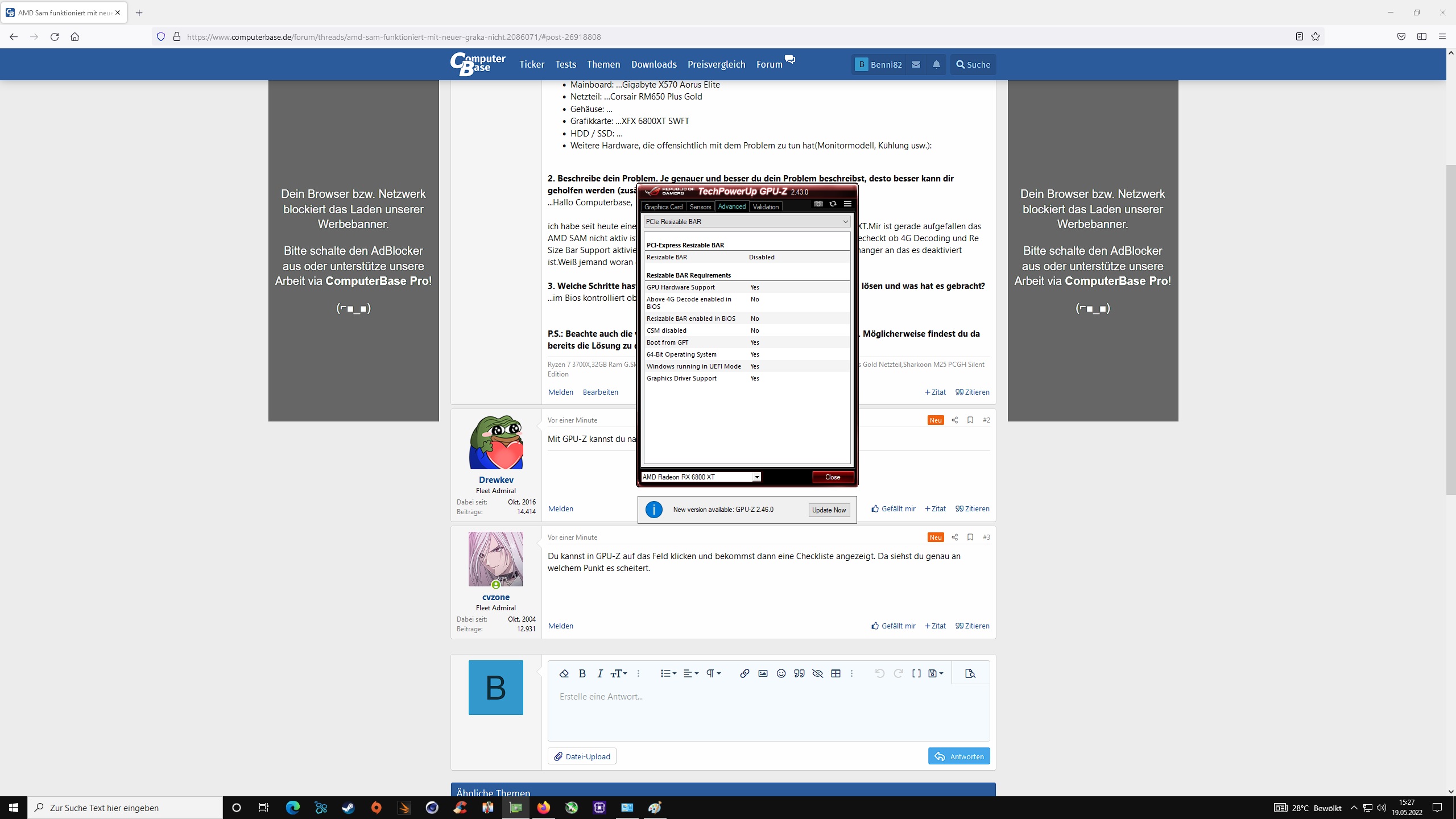The height and width of the screenshot is (819, 1456).
Task: Click the Antworten reply button
Action: coord(959,756)
